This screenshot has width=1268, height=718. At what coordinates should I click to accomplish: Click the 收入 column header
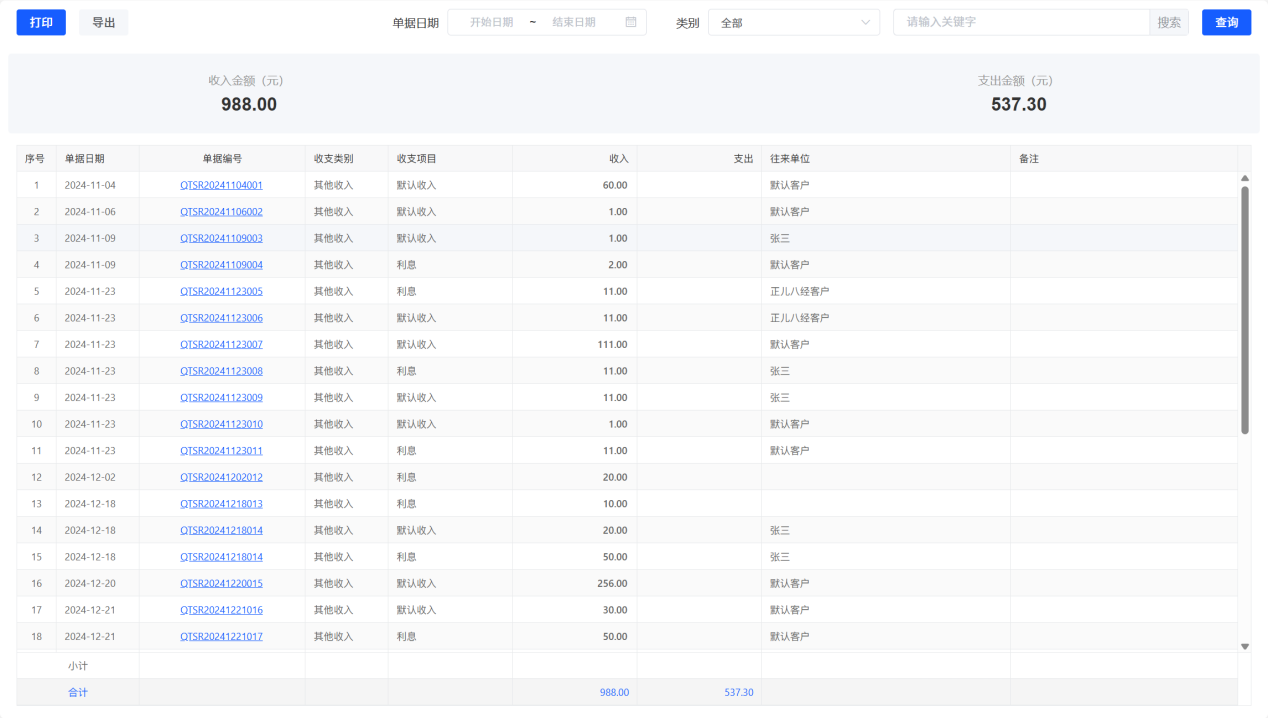[x=618, y=158]
